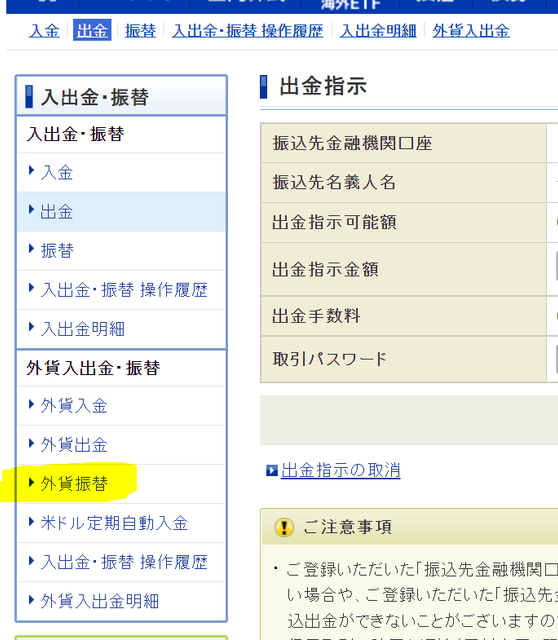Screen dimensions: 558x640
Task: Click the 出金指示金額 row label
Action: pyautogui.click(x=325, y=269)
